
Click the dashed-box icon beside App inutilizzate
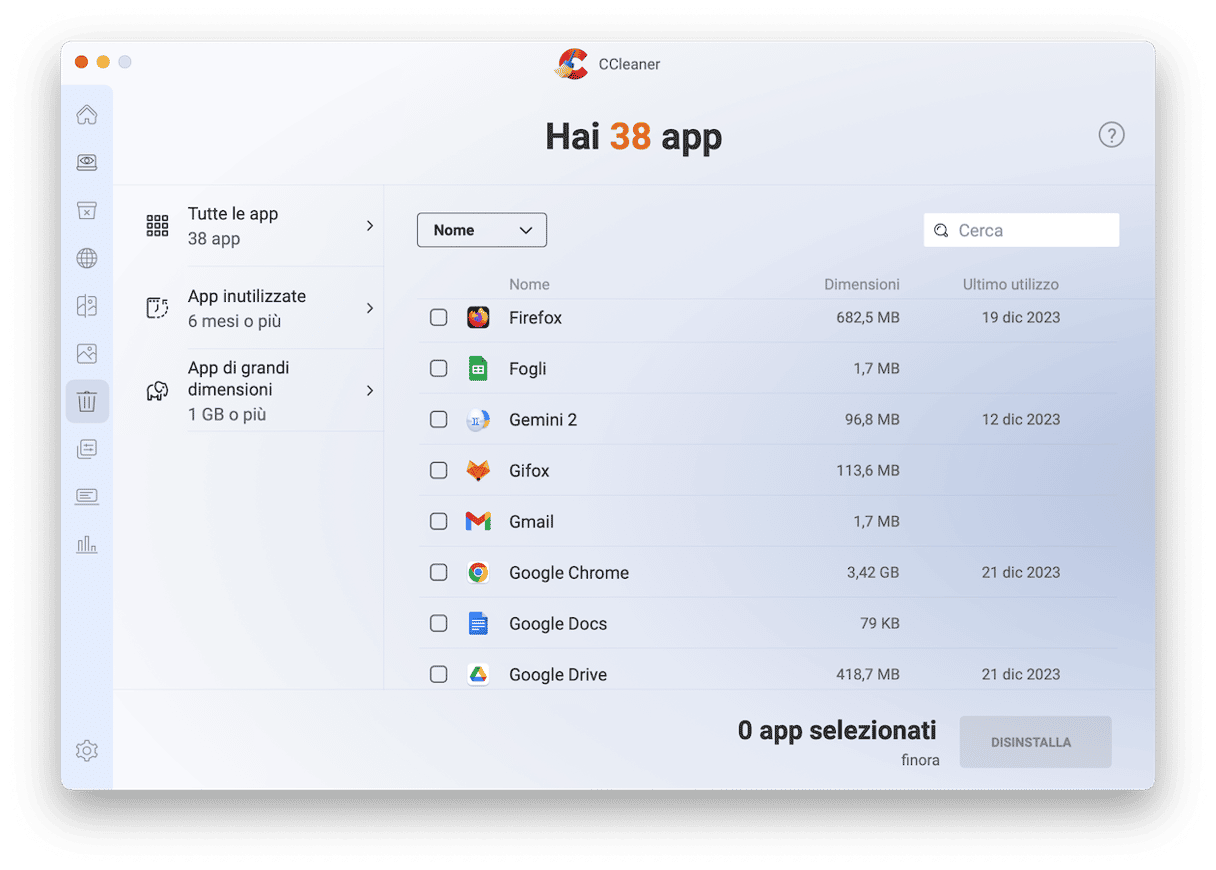(x=157, y=308)
